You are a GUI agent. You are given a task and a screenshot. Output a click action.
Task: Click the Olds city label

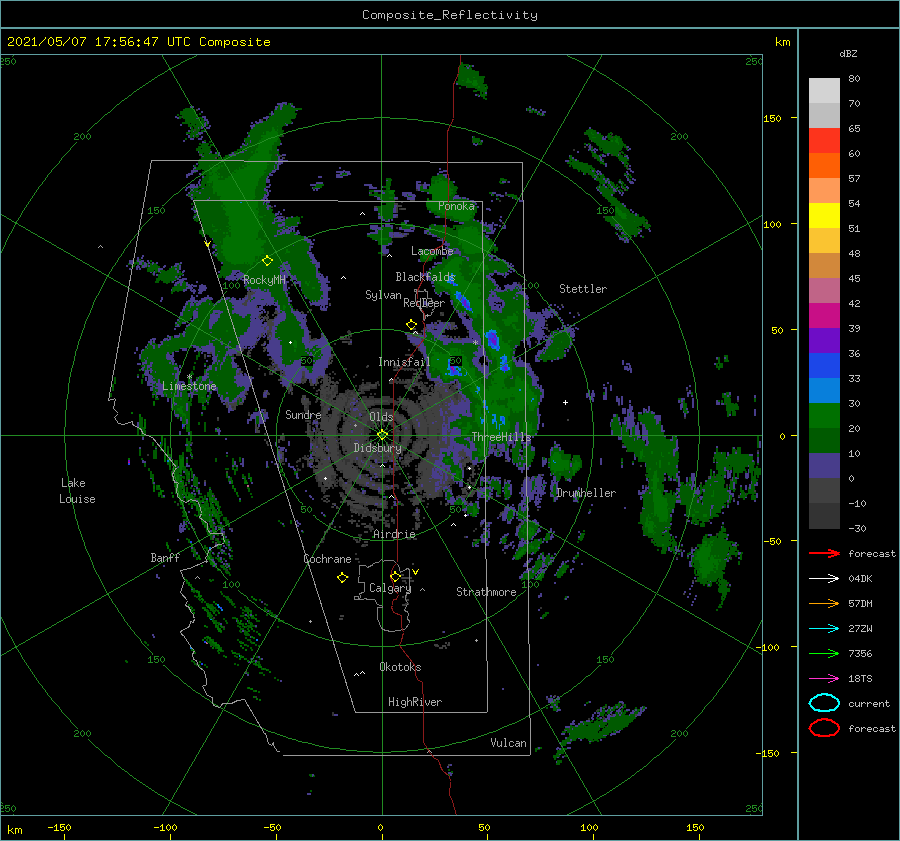pos(381,417)
